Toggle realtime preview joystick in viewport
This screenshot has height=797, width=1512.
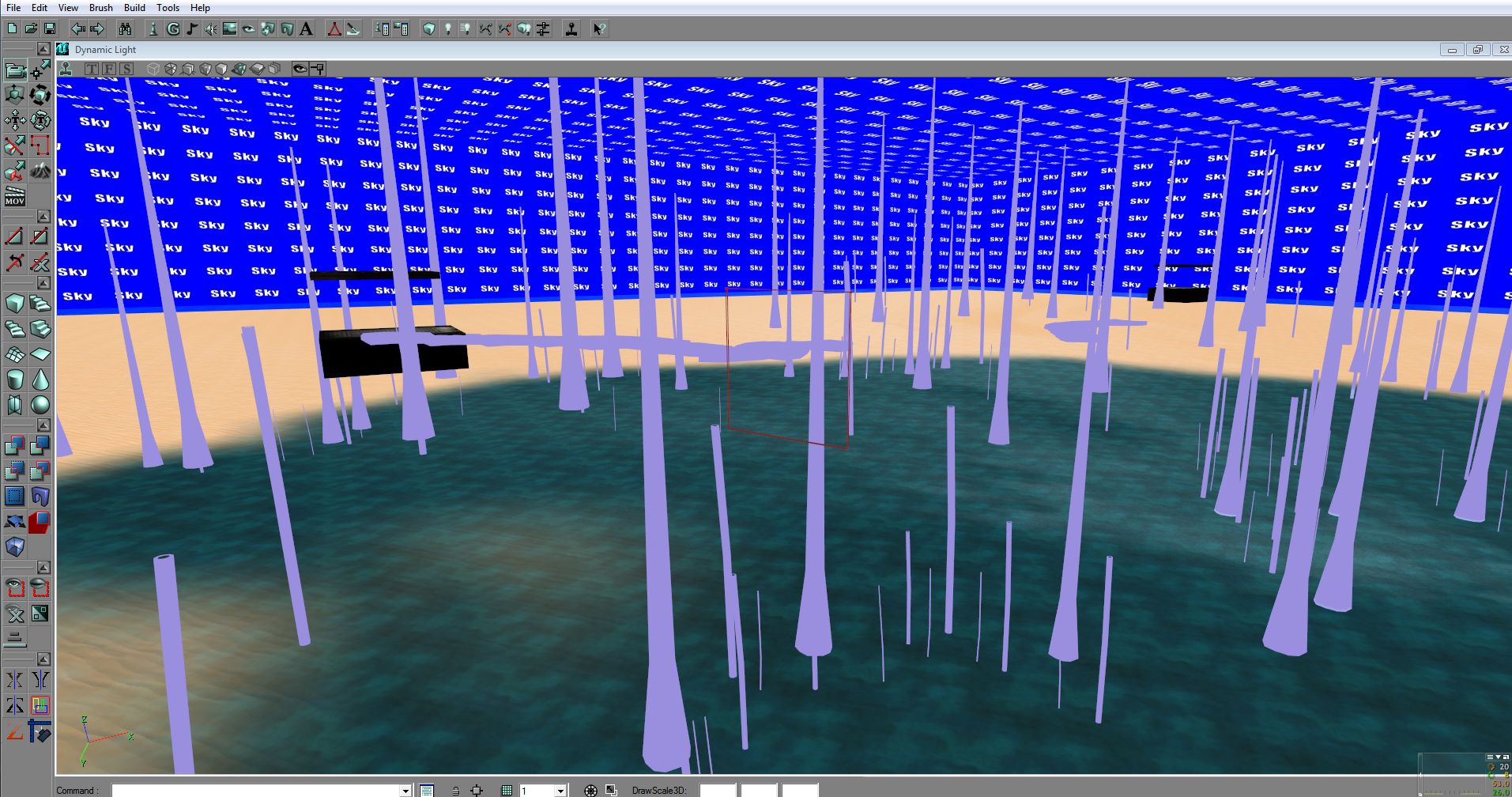click(66, 69)
